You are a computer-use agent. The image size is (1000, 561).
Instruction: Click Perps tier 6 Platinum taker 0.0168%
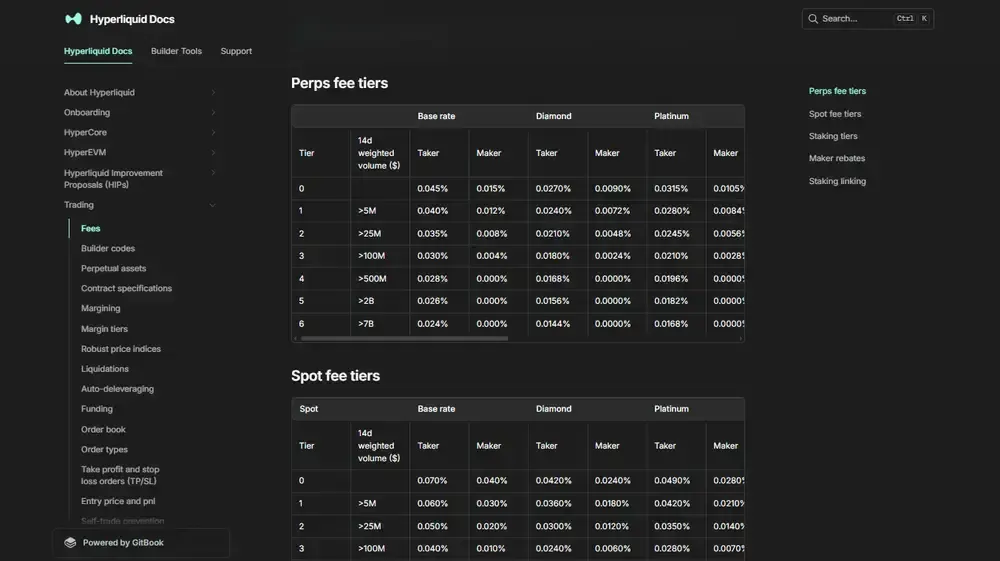tap(671, 324)
